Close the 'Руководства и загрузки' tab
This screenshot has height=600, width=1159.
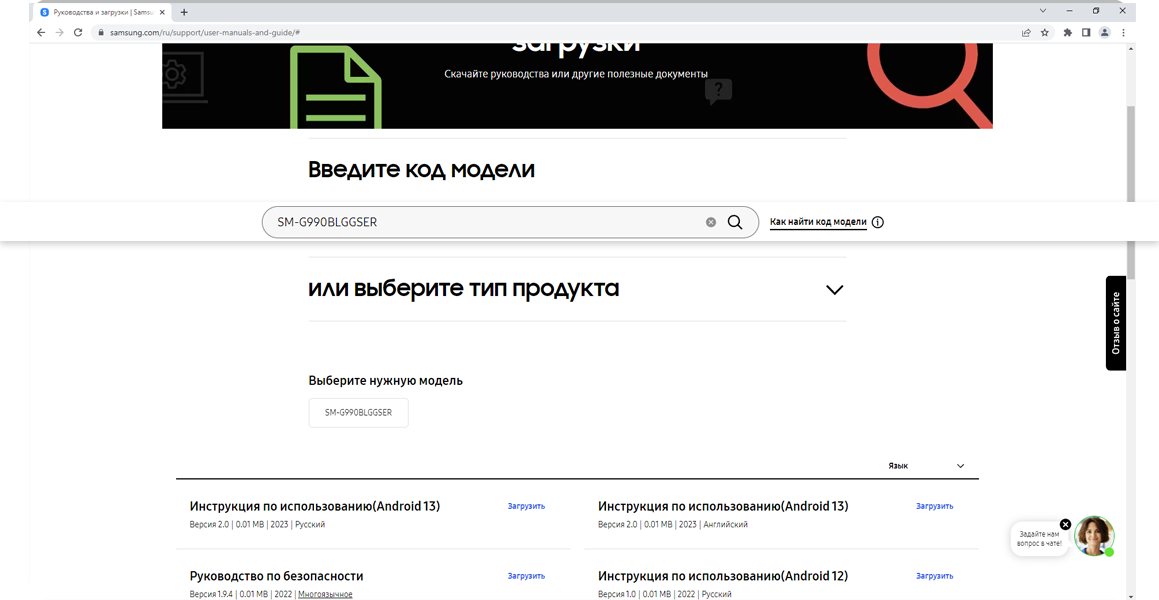tap(163, 13)
